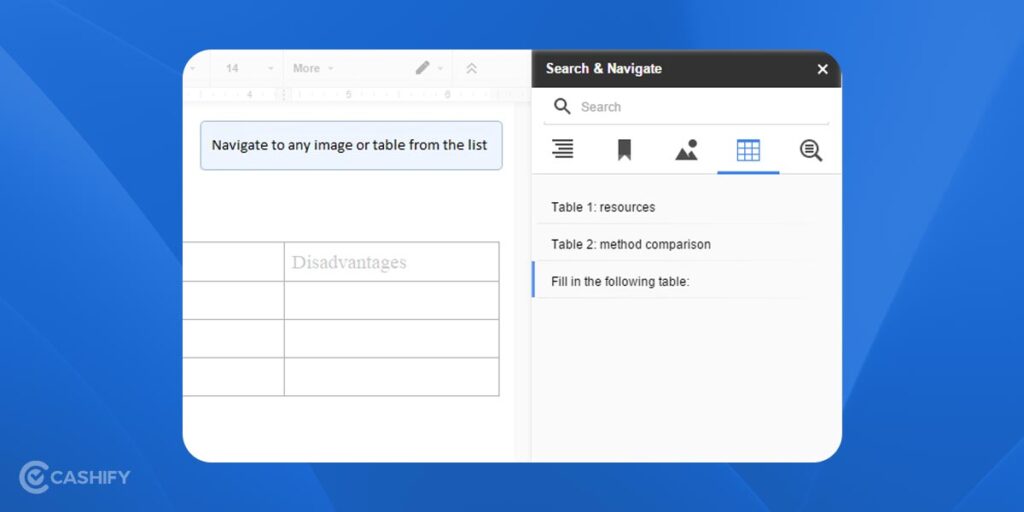
Task: Open the headings outline tab
Action: [x=562, y=150]
